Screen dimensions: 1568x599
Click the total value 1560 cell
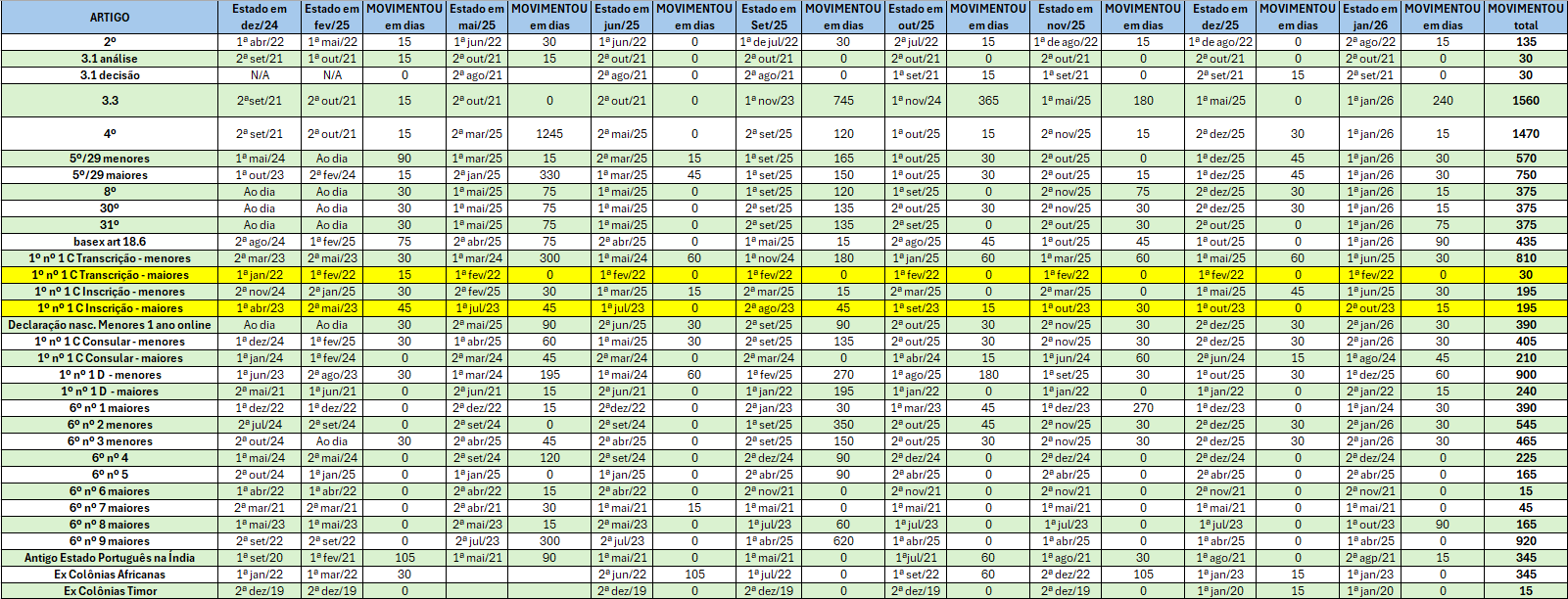coord(1525,101)
